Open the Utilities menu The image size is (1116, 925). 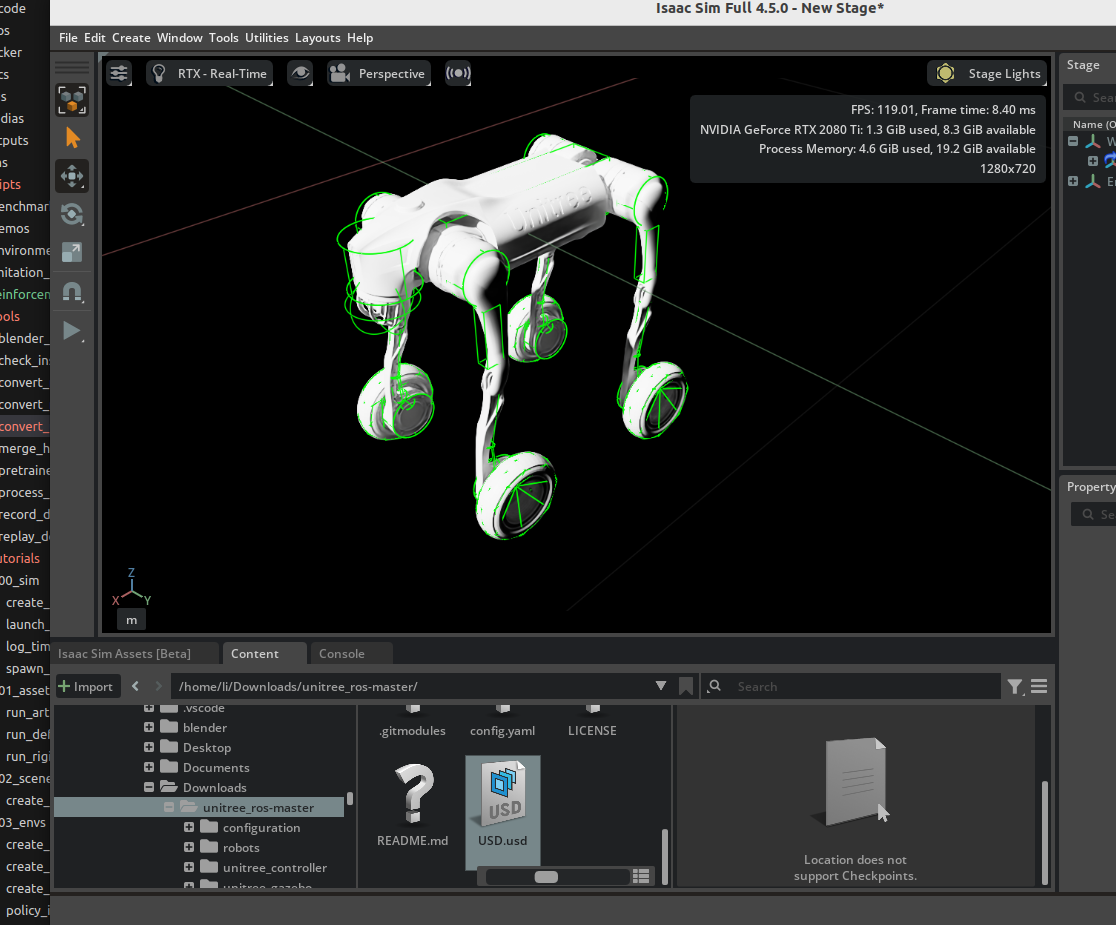coord(267,38)
